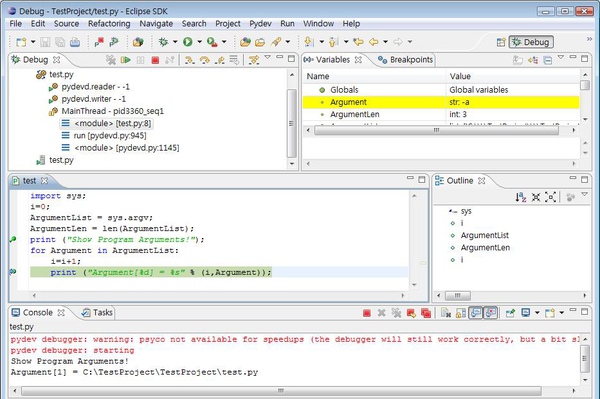This screenshot has width=600, height=399.
Task: Click the Clear Console icon
Action: pos(446,313)
